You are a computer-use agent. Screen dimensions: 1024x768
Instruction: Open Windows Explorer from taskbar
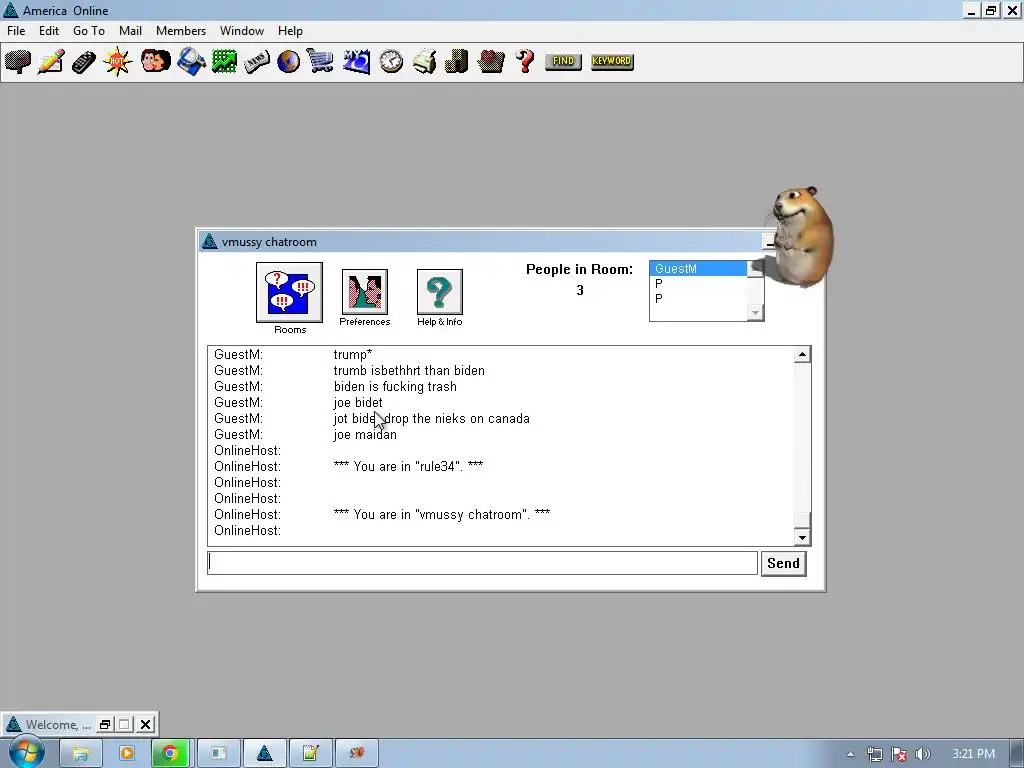click(x=80, y=753)
